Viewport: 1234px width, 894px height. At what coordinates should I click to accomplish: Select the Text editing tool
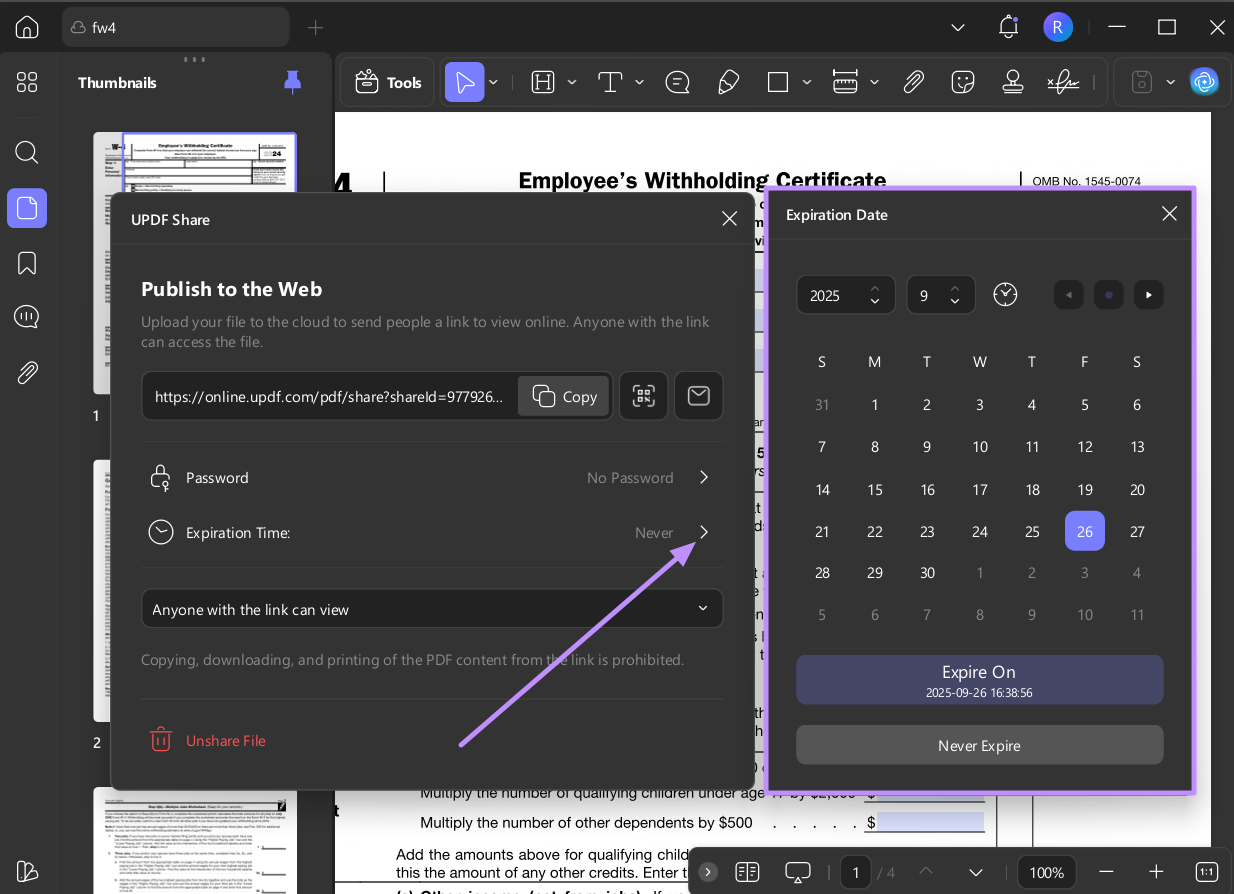point(610,82)
